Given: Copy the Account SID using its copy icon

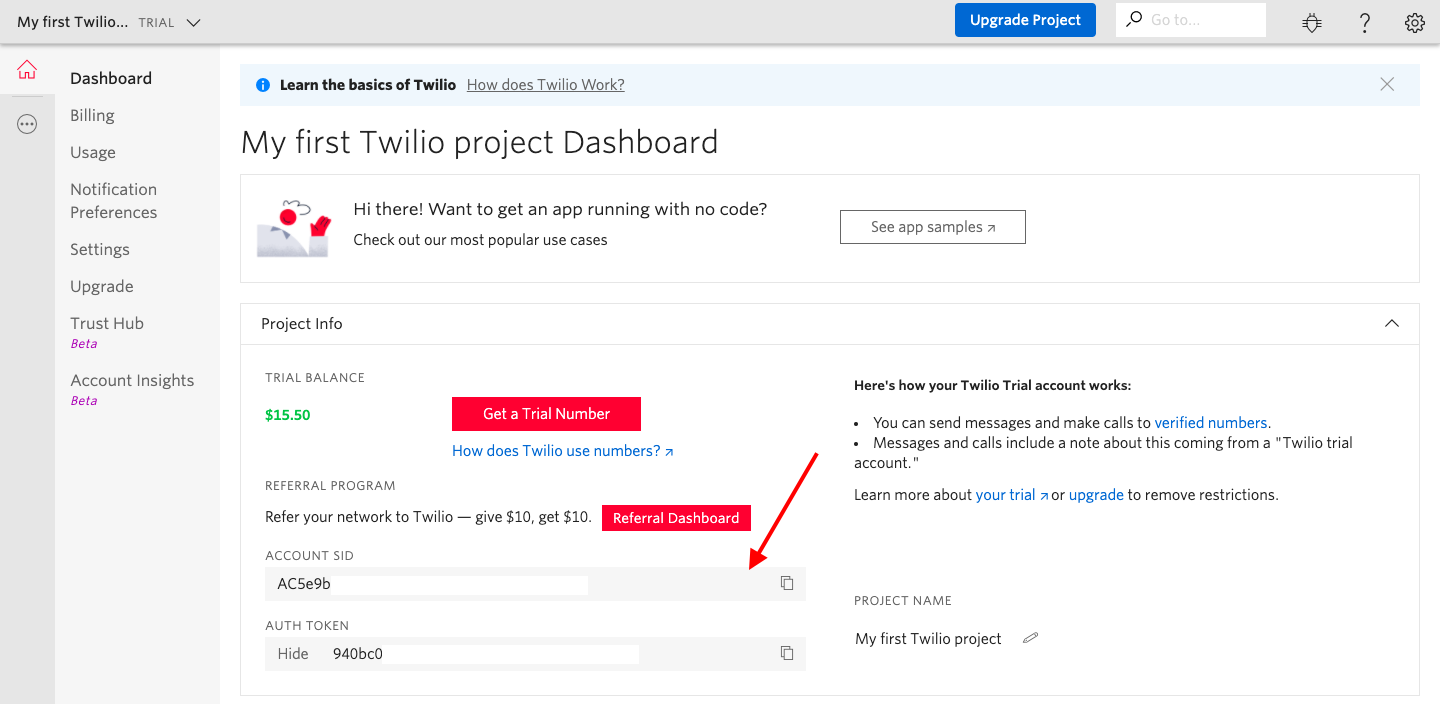Looking at the screenshot, I should point(786,583).
